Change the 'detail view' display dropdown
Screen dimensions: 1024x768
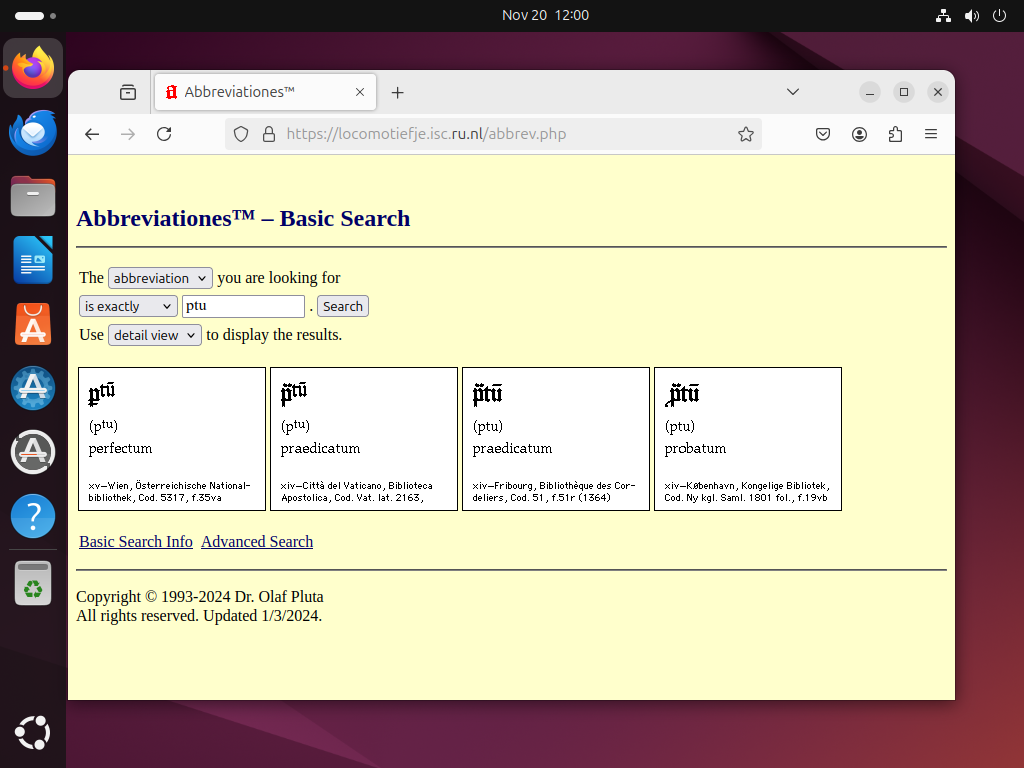[x=155, y=335]
